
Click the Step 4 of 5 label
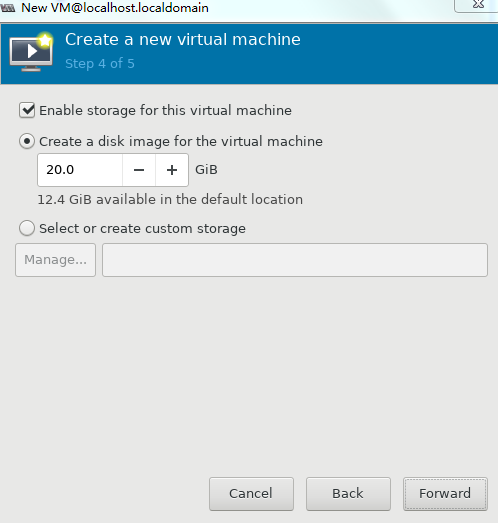click(x=100, y=63)
